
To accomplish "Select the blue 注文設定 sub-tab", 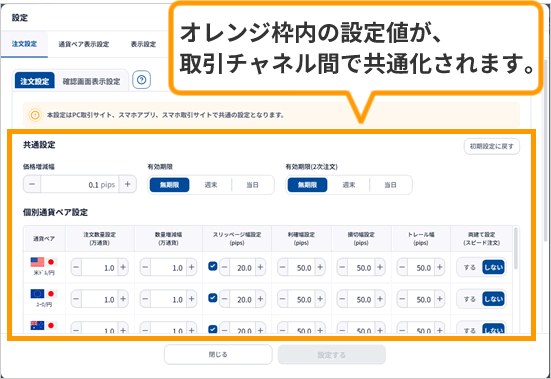I will 34,81.
